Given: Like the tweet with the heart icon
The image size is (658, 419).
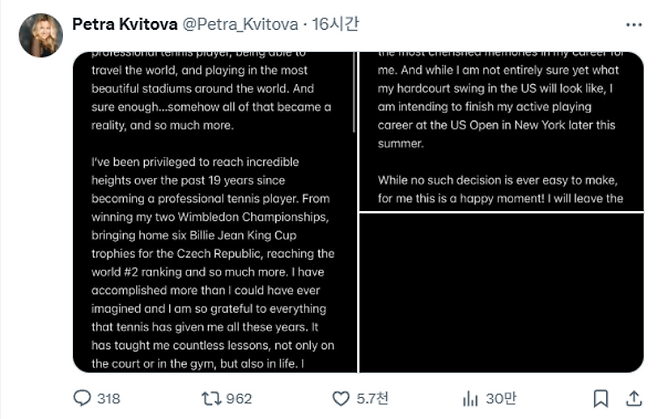Looking at the screenshot, I should [340, 398].
